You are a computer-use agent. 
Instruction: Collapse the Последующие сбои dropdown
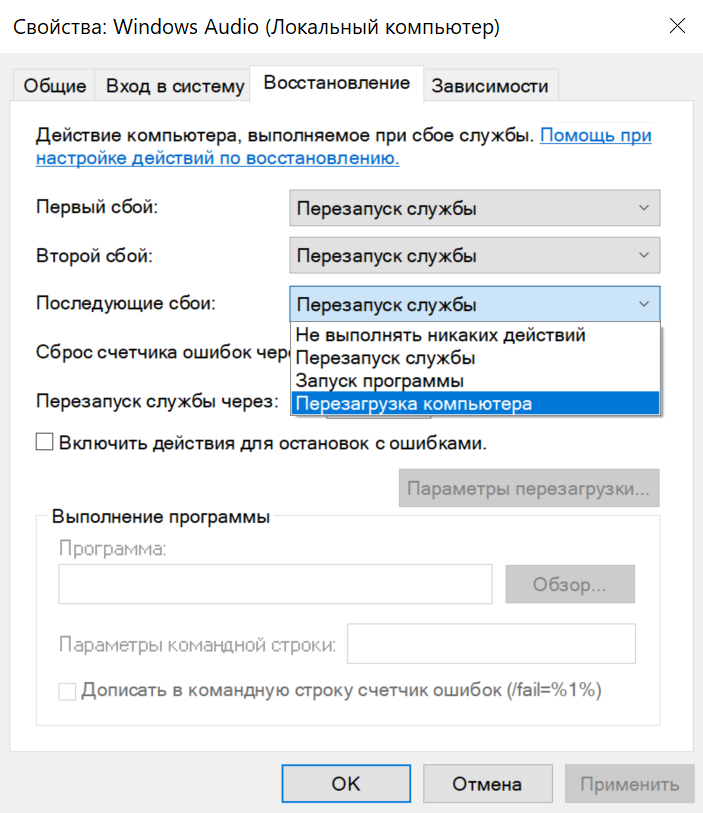(475, 304)
